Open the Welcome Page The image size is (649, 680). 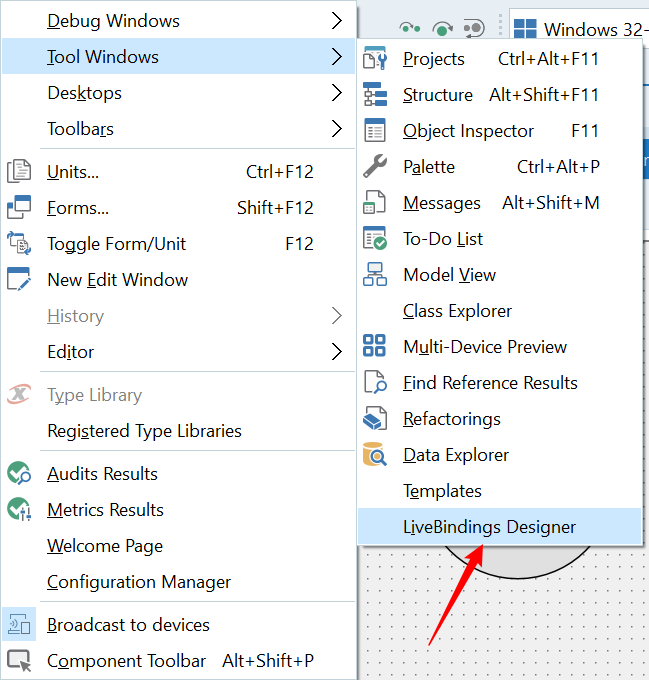(179, 545)
